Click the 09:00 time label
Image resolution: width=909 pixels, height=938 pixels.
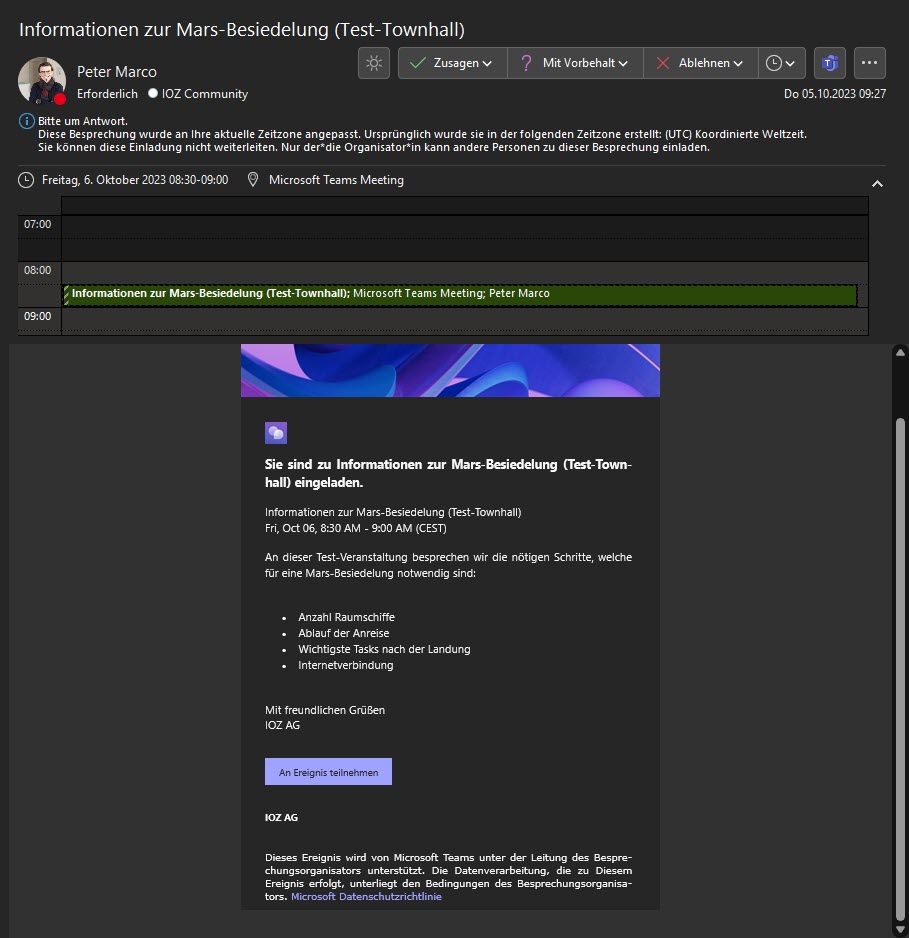tap(38, 316)
